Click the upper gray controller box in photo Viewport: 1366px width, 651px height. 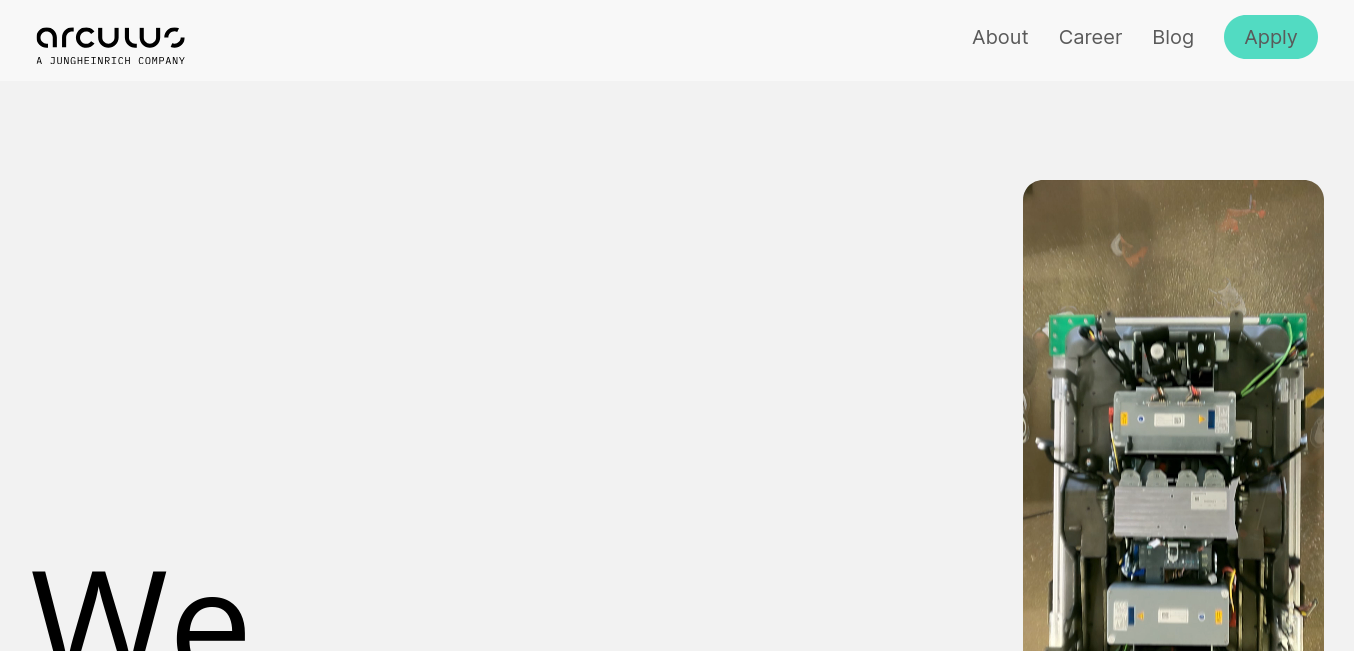click(x=1174, y=419)
